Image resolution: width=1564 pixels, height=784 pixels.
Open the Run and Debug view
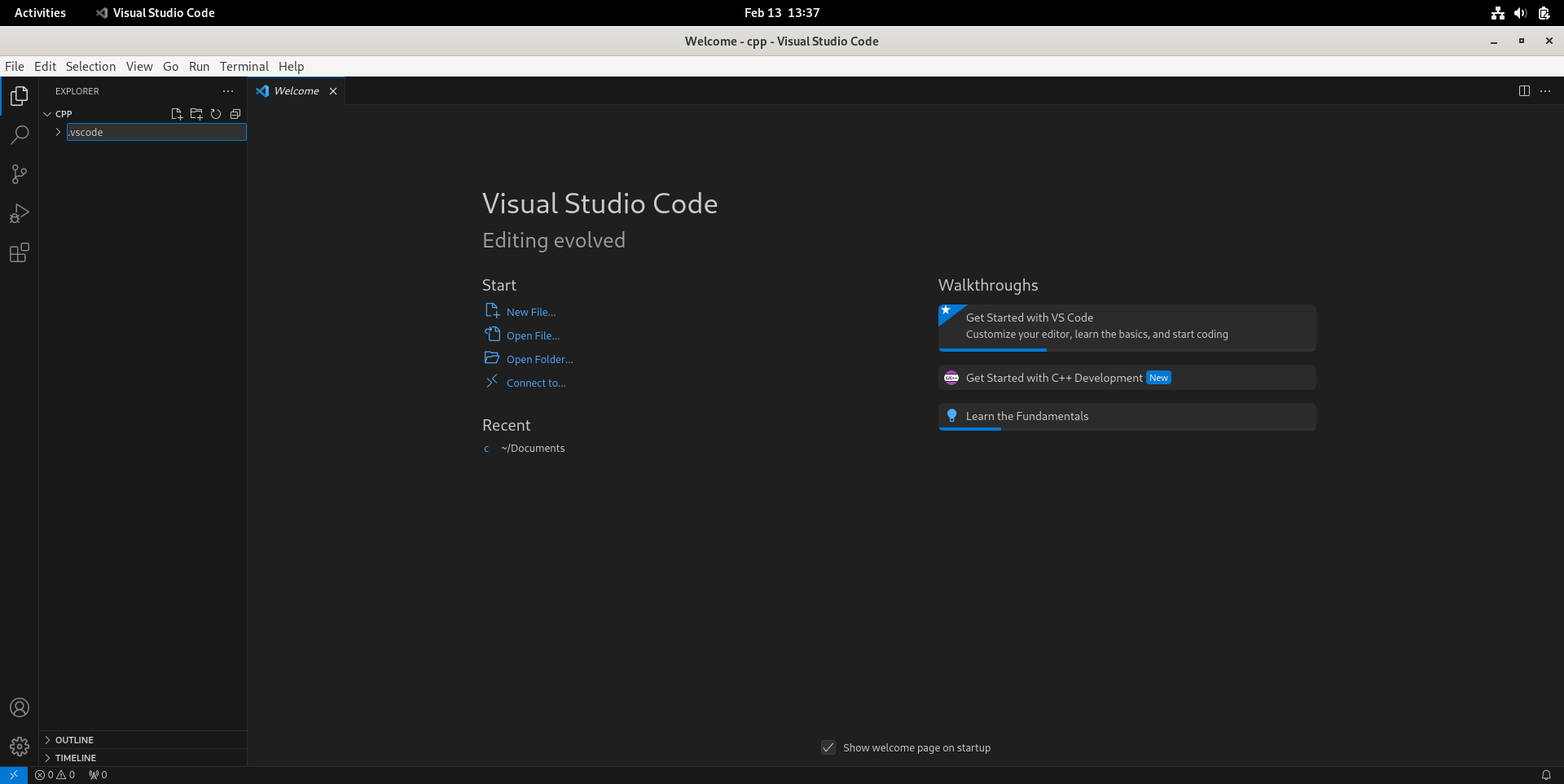coord(20,213)
